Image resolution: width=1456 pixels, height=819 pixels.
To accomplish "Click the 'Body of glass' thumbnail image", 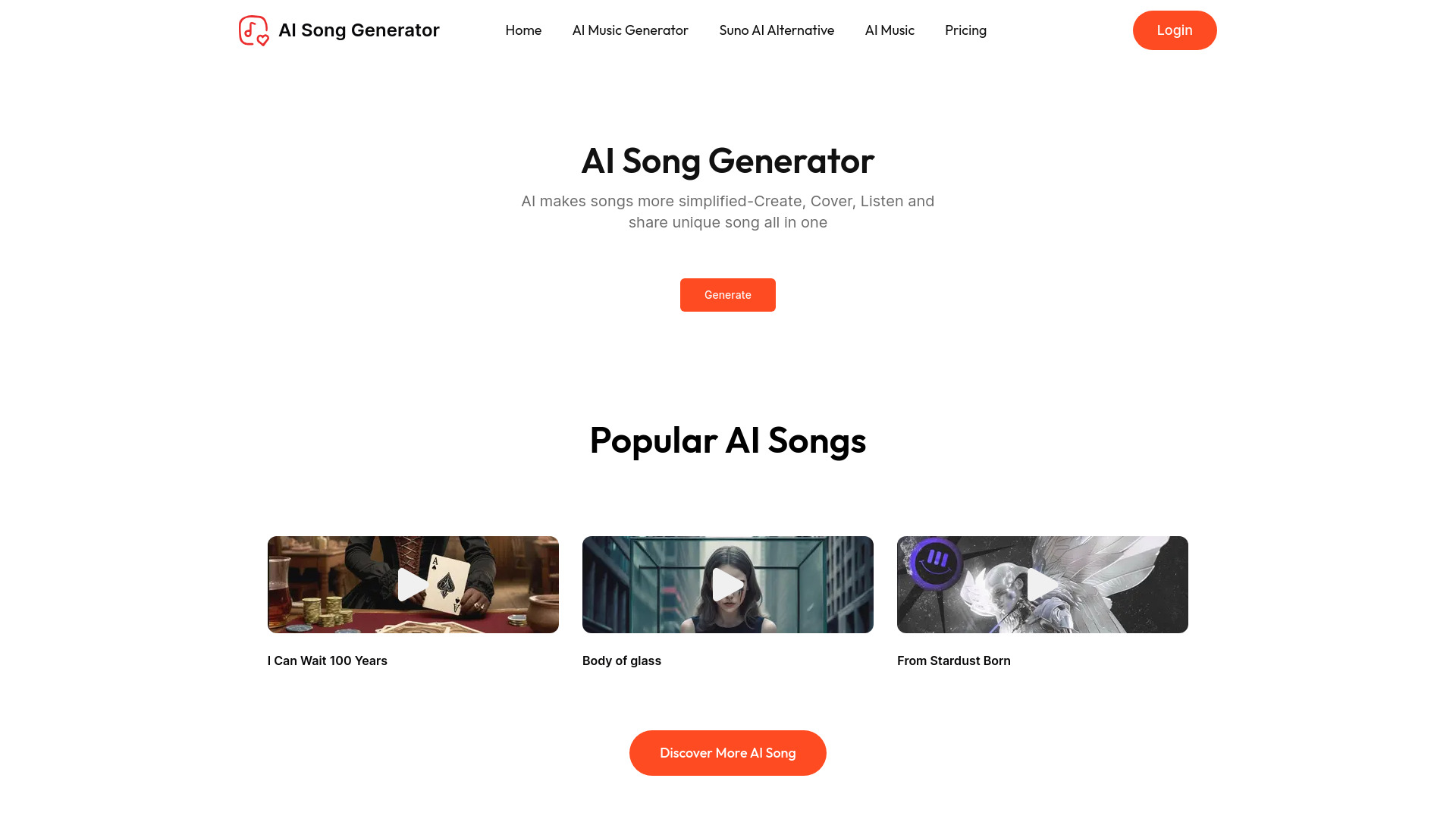I will (x=727, y=584).
